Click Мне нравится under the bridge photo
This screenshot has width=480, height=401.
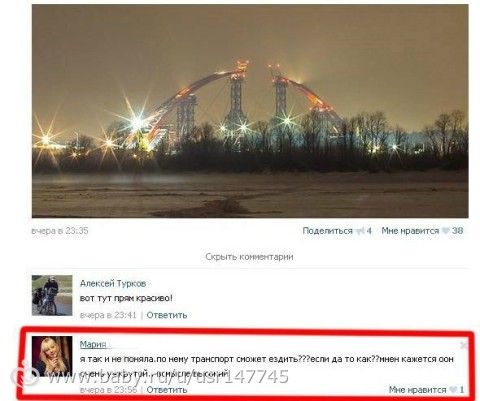coord(410,231)
